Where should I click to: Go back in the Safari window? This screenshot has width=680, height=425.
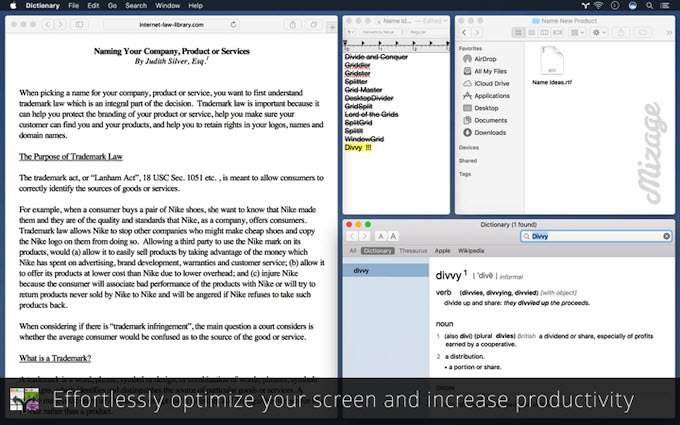coord(48,25)
